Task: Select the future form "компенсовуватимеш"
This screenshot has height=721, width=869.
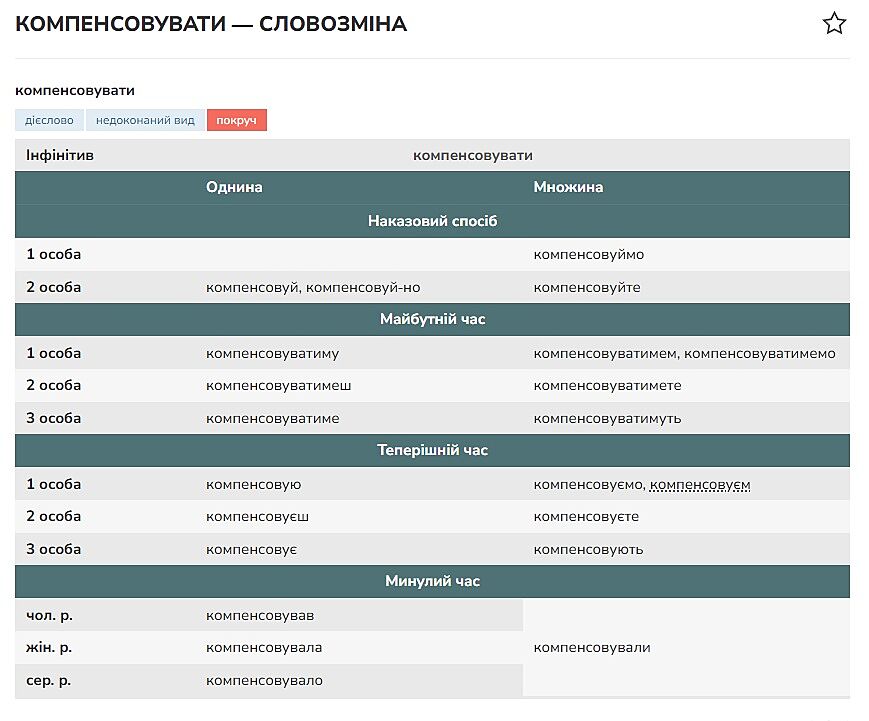Action: 278,385
